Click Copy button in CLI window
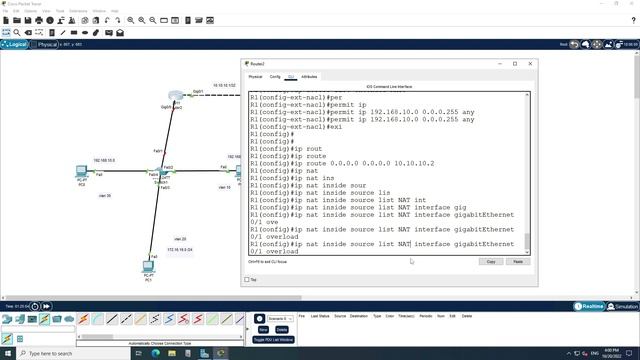This screenshot has height=360, width=640. (x=491, y=262)
